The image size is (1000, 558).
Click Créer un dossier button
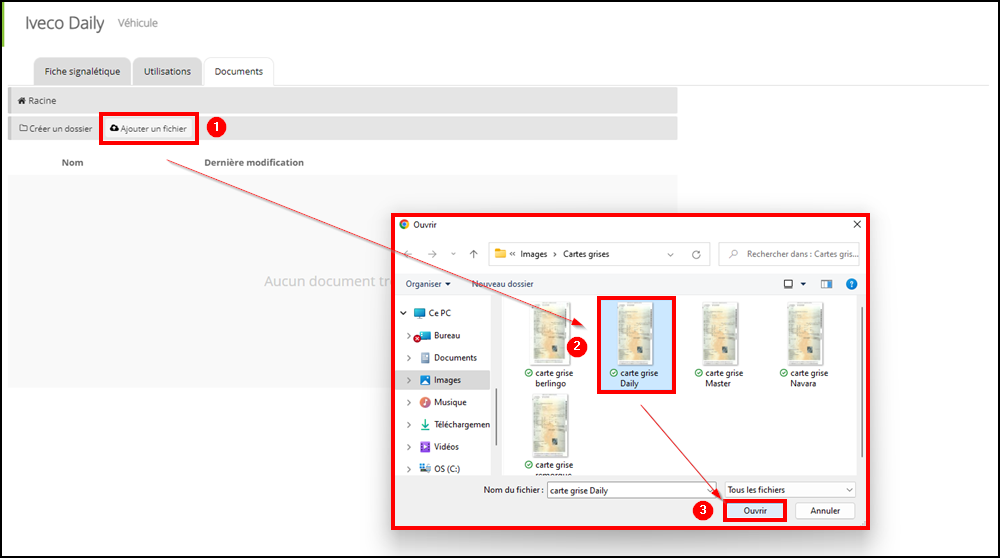pos(55,129)
